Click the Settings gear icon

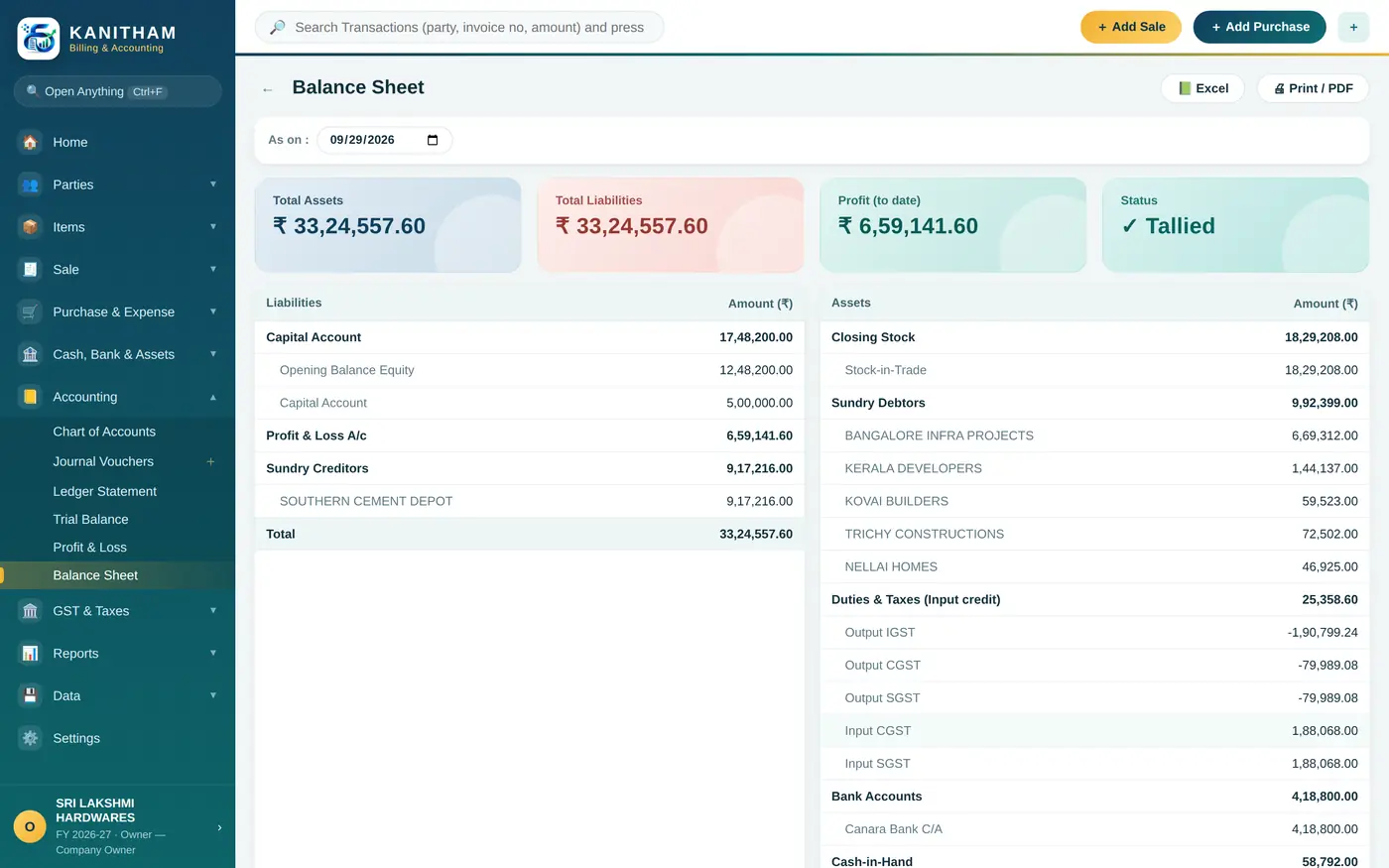(x=31, y=738)
